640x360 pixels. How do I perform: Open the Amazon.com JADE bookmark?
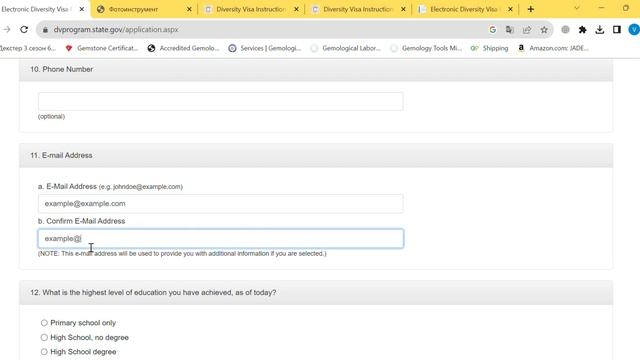click(553, 48)
